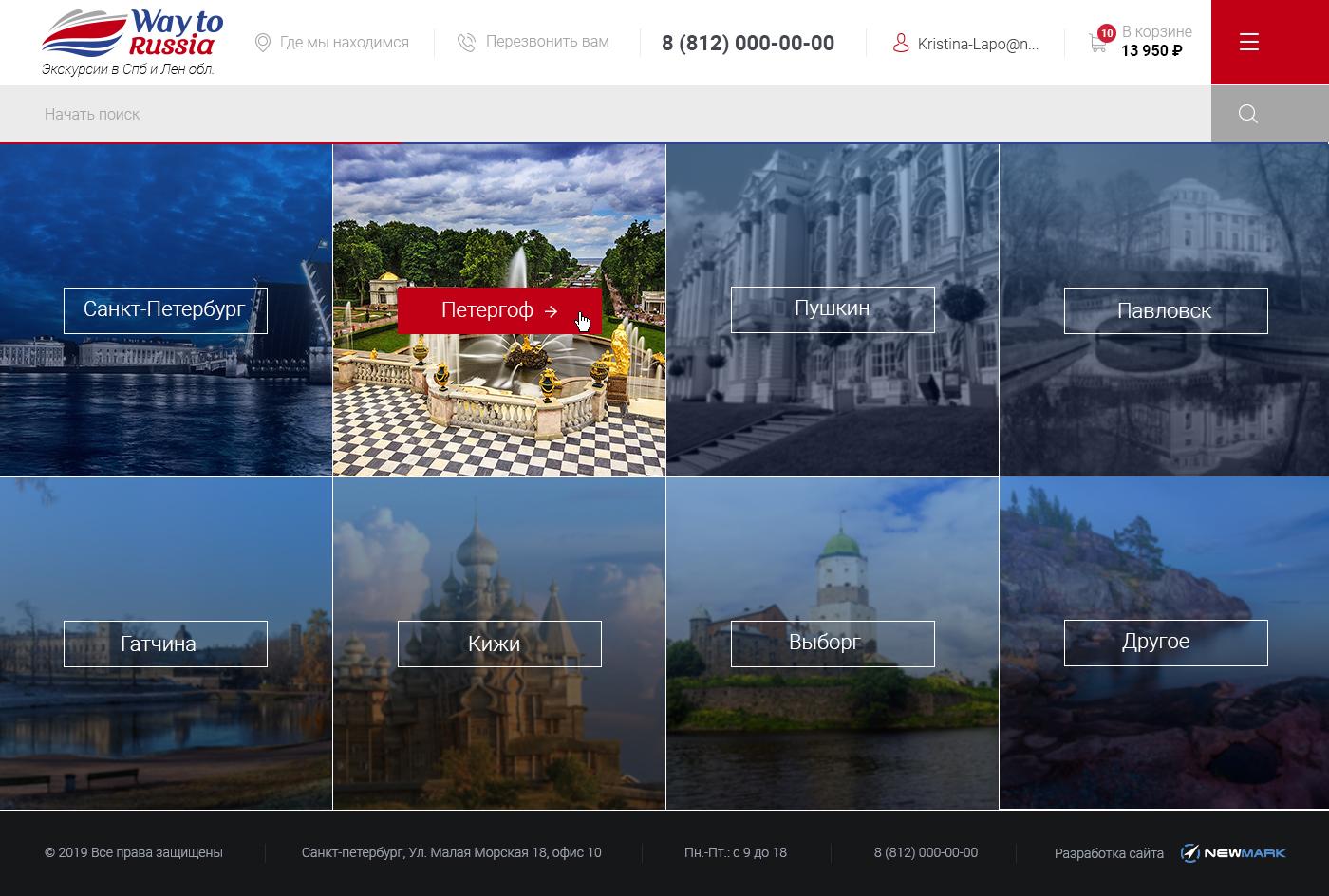Choose the Павловск destination
The image size is (1329, 896).
(x=1166, y=310)
